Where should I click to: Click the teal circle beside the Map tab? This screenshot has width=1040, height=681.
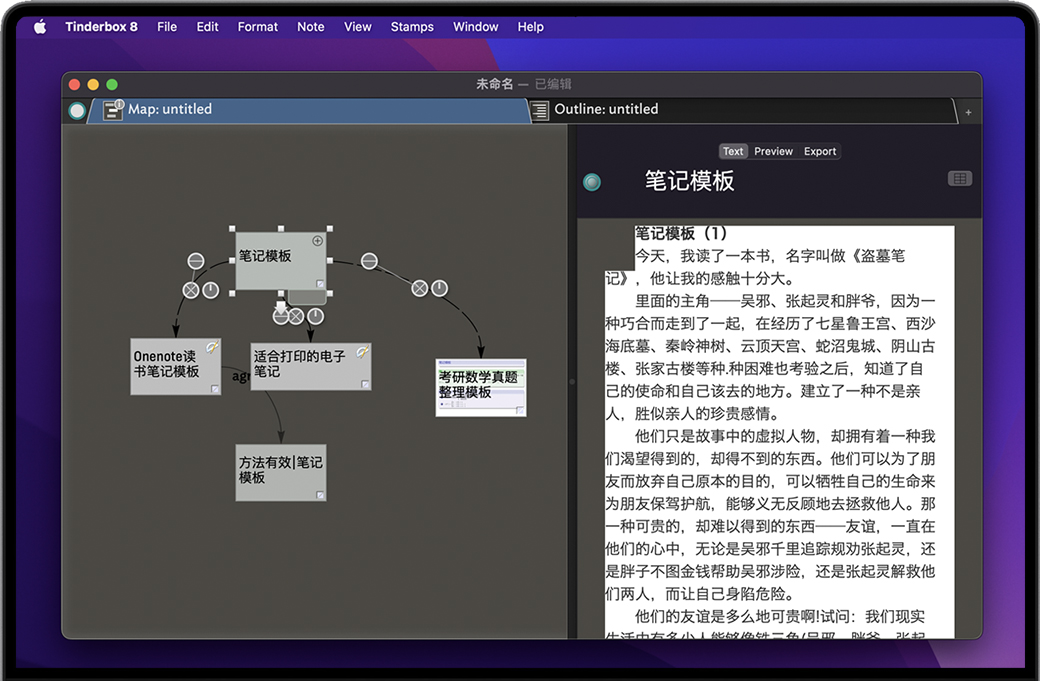click(77, 111)
